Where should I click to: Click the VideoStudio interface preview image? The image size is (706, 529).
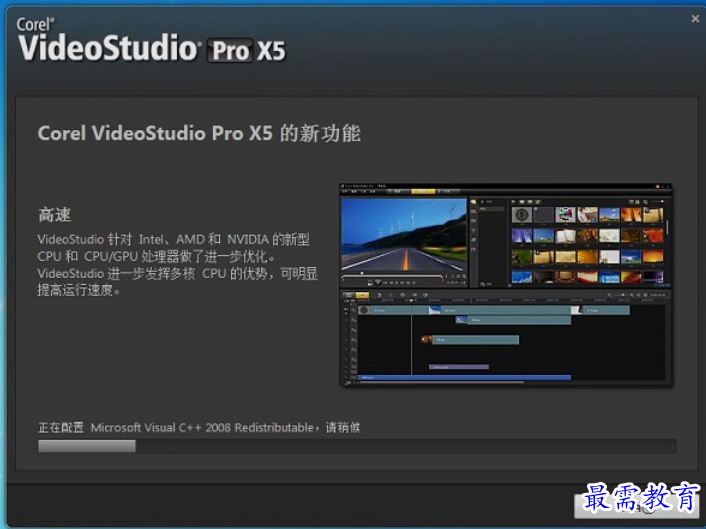click(x=506, y=285)
